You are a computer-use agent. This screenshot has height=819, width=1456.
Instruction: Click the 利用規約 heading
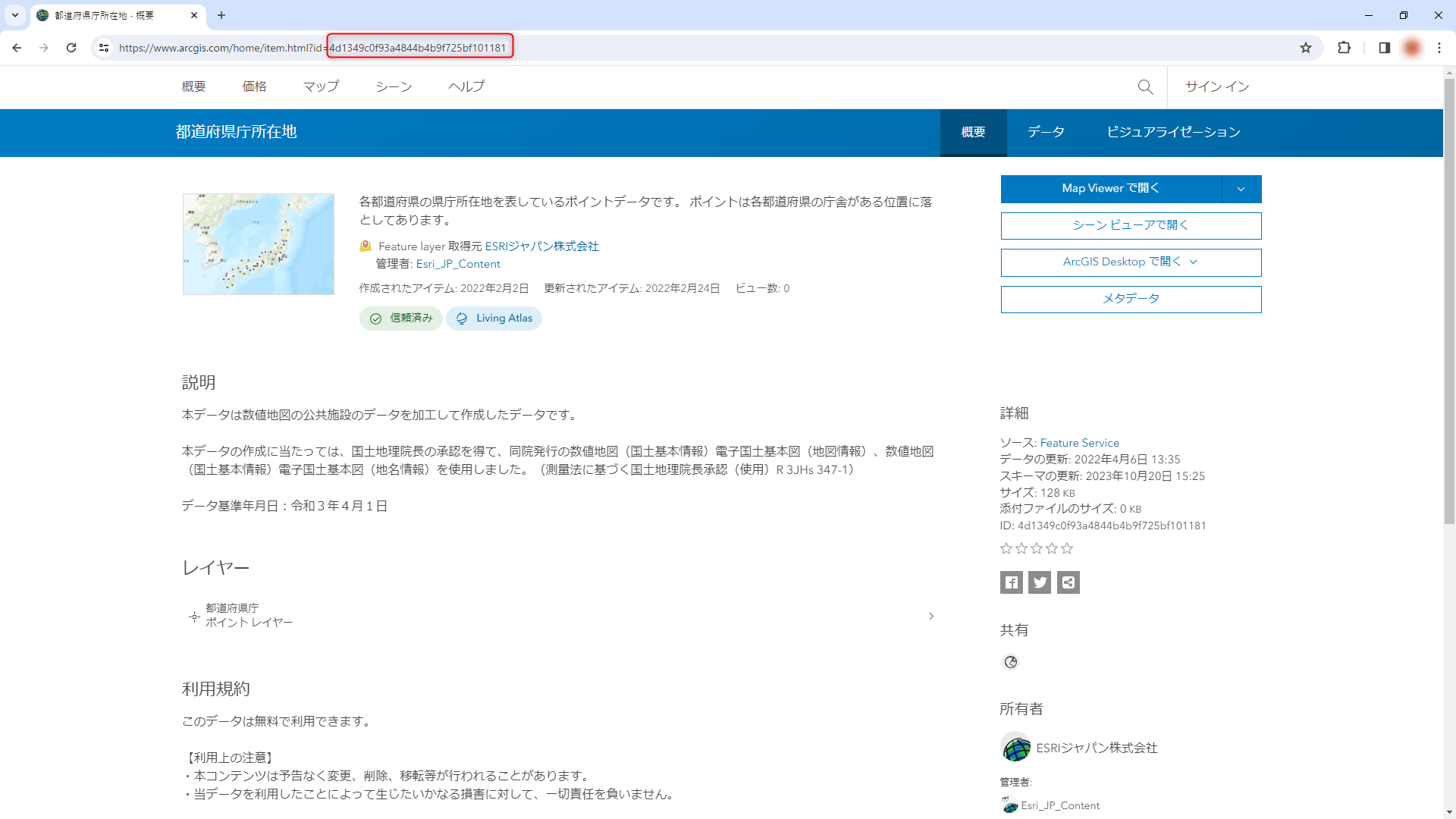[x=216, y=689]
